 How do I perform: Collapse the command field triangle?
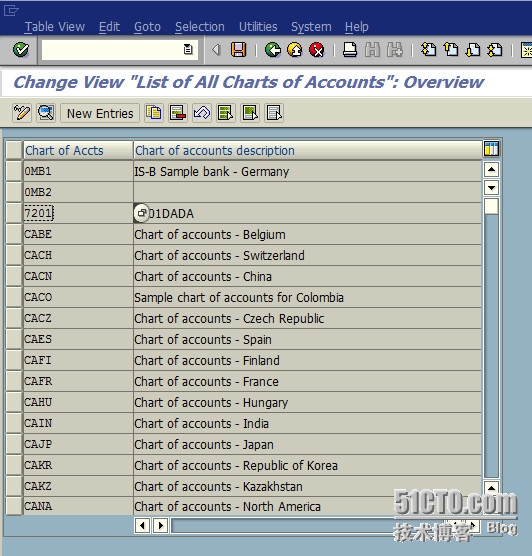pyautogui.click(x=216, y=50)
